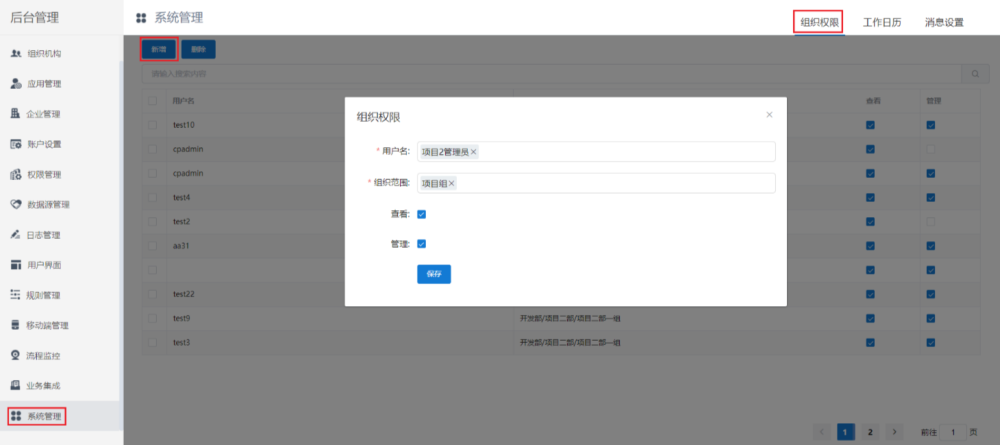This screenshot has width=1000, height=445.
Task: Switch to the 工作日历 tab
Action: [x=882, y=22]
